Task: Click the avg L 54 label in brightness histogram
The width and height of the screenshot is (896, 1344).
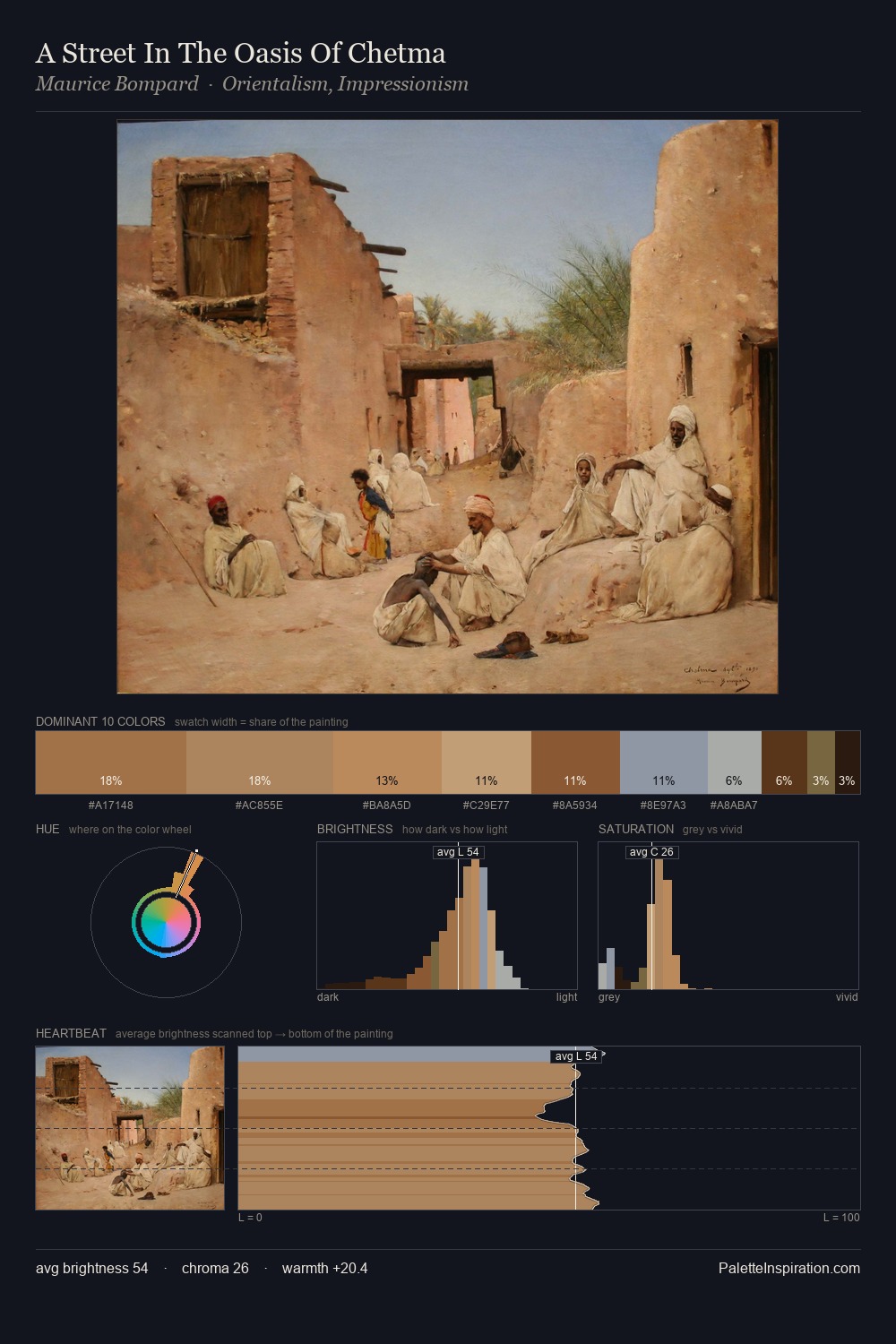Action: click(x=458, y=852)
